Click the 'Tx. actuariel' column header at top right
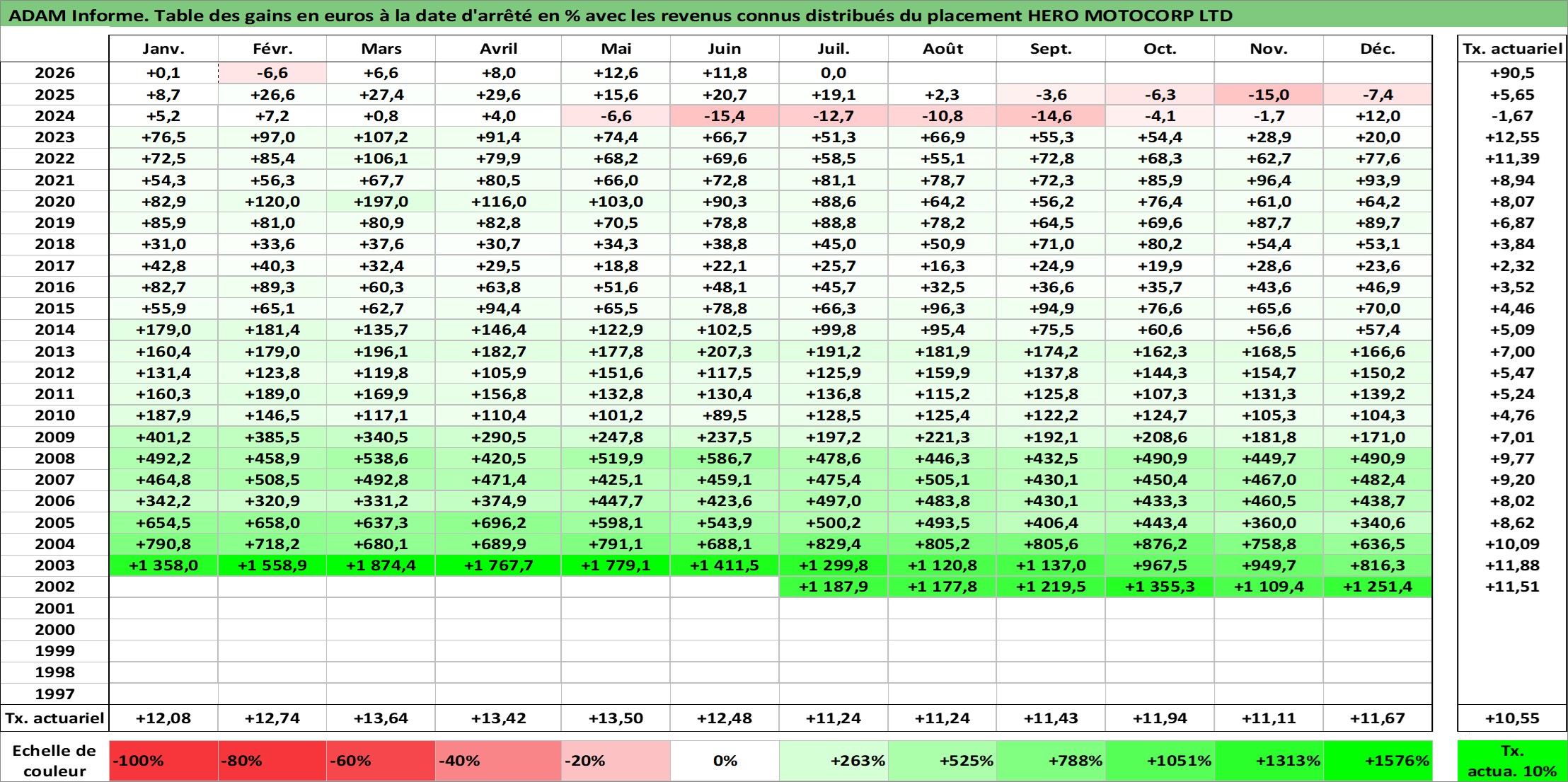The width and height of the screenshot is (1568, 782). tap(1512, 49)
